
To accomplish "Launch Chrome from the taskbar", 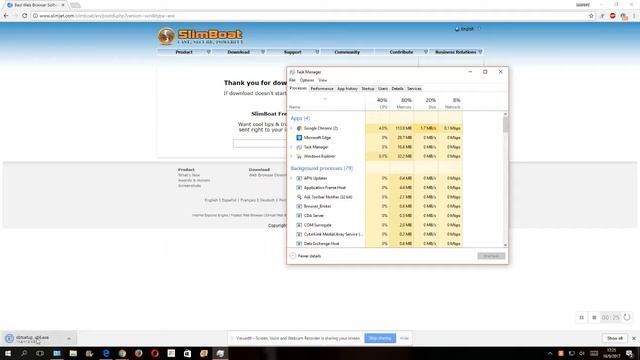I will 122,353.
